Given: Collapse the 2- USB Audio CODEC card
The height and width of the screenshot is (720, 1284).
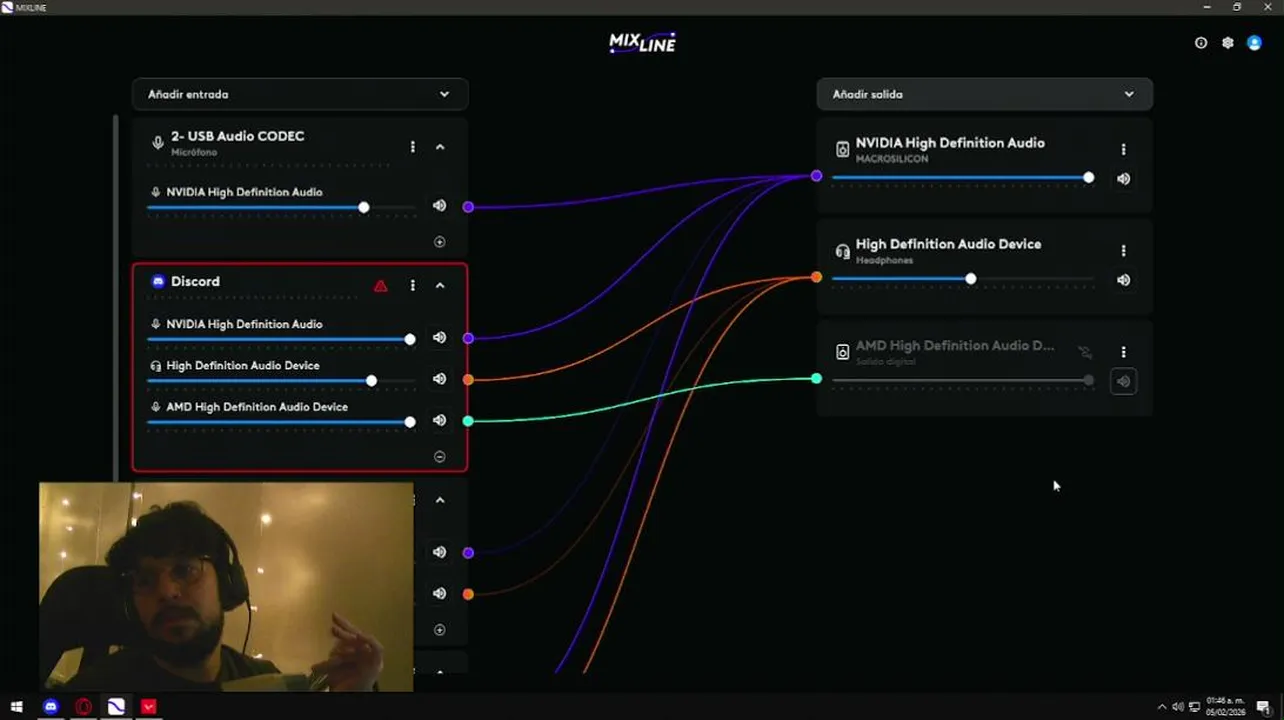Looking at the screenshot, I should [440, 147].
